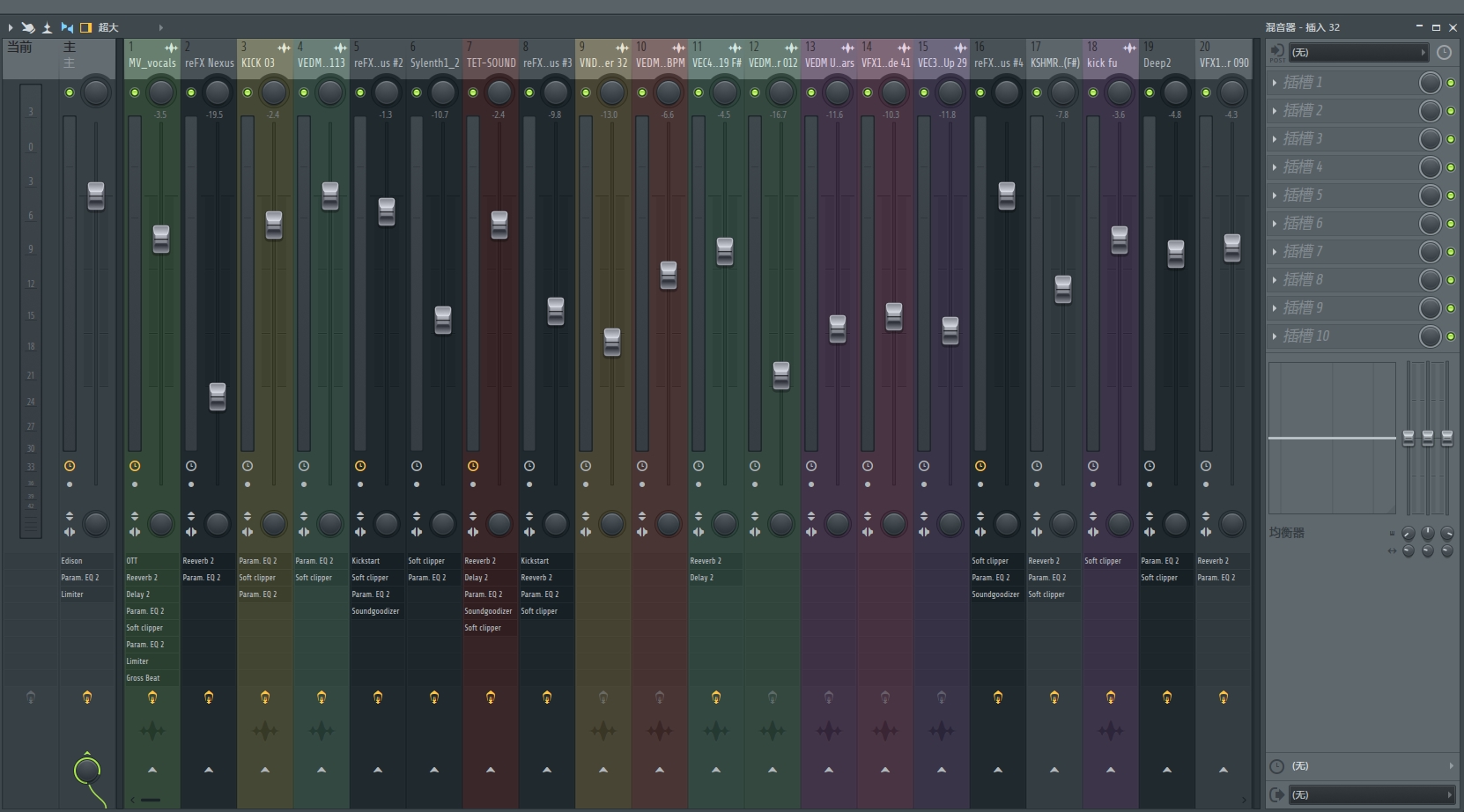
Task: Click the POST input icon
Action: pyautogui.click(x=1276, y=53)
